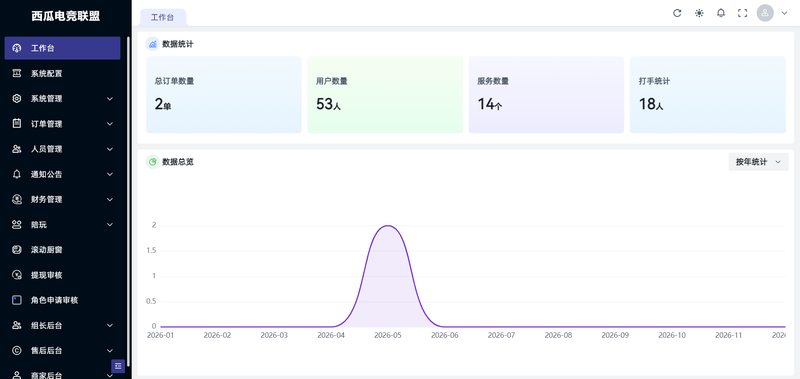
Task: Click the 1.5 y-axis value
Action: (151, 250)
